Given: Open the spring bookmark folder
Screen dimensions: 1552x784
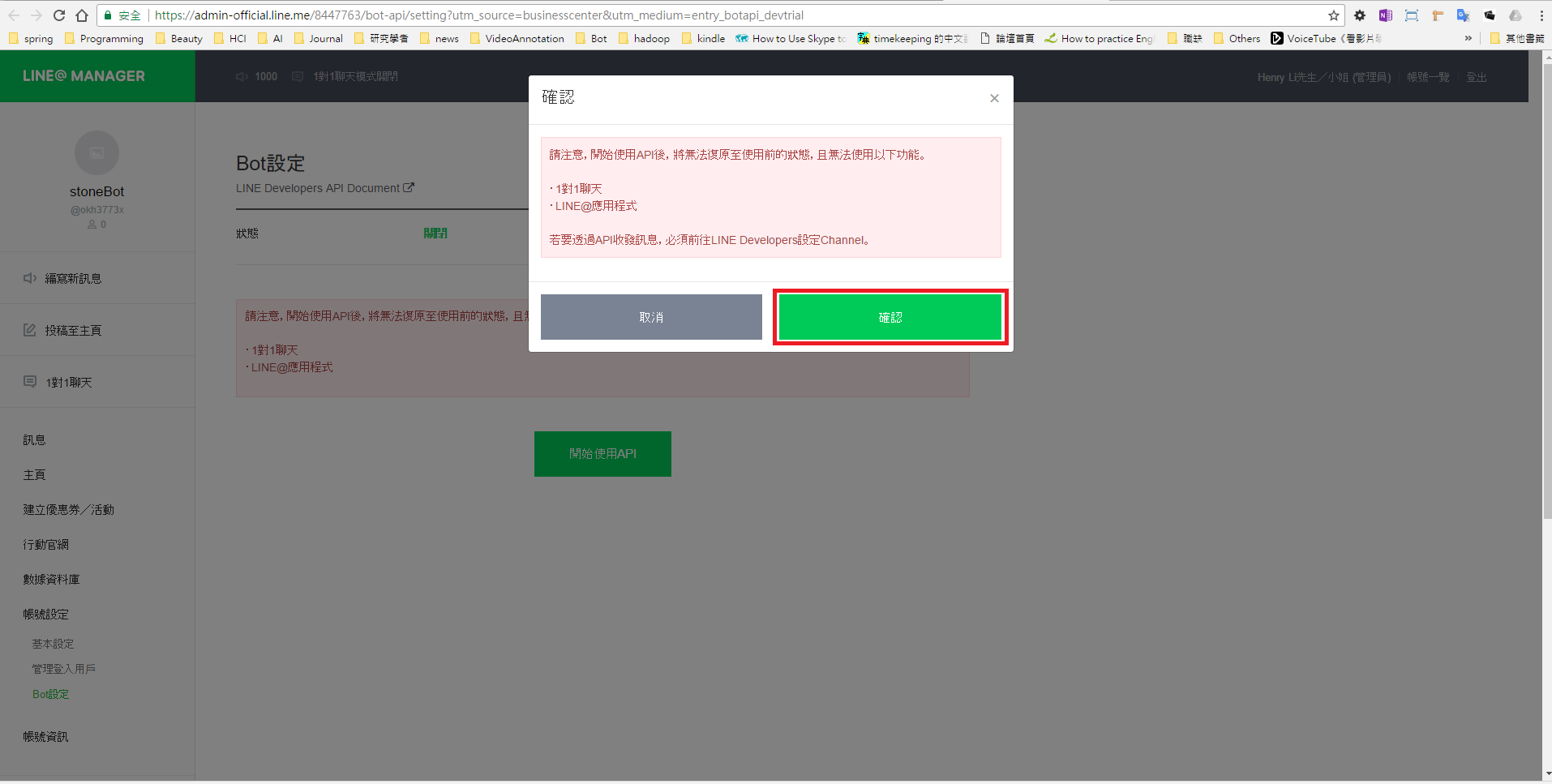Looking at the screenshot, I should [31, 38].
